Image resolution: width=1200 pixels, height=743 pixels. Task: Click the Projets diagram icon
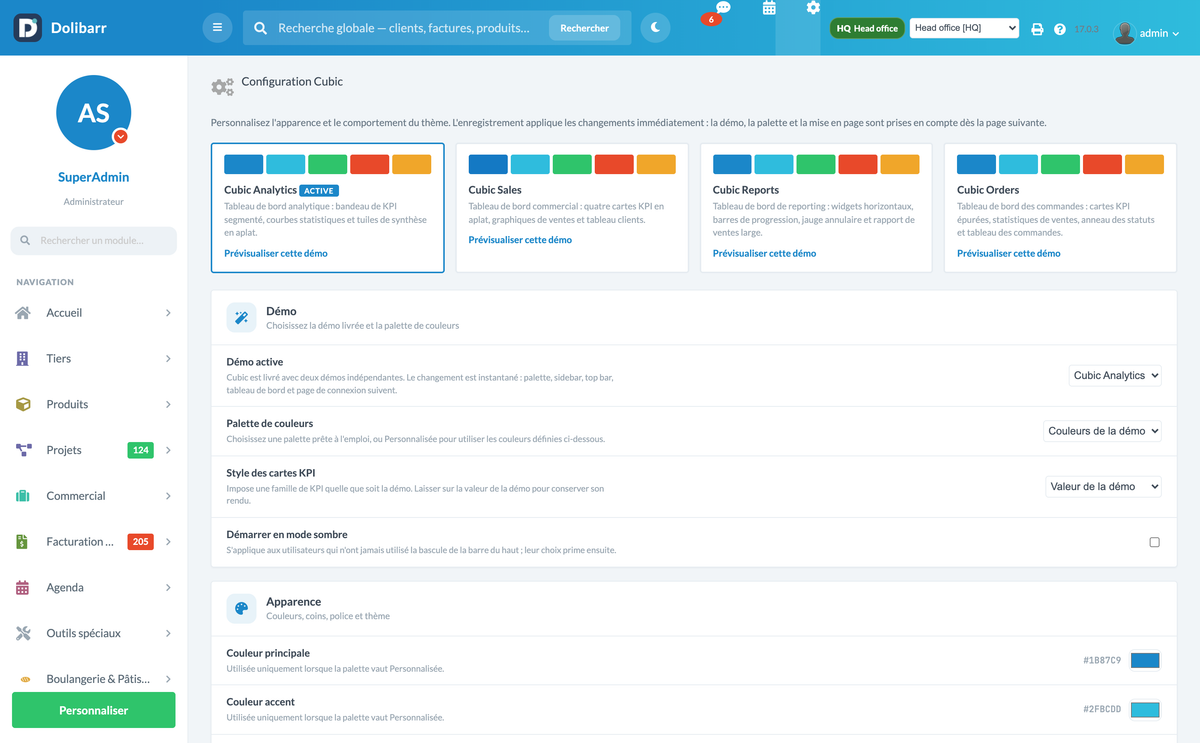click(x=24, y=450)
